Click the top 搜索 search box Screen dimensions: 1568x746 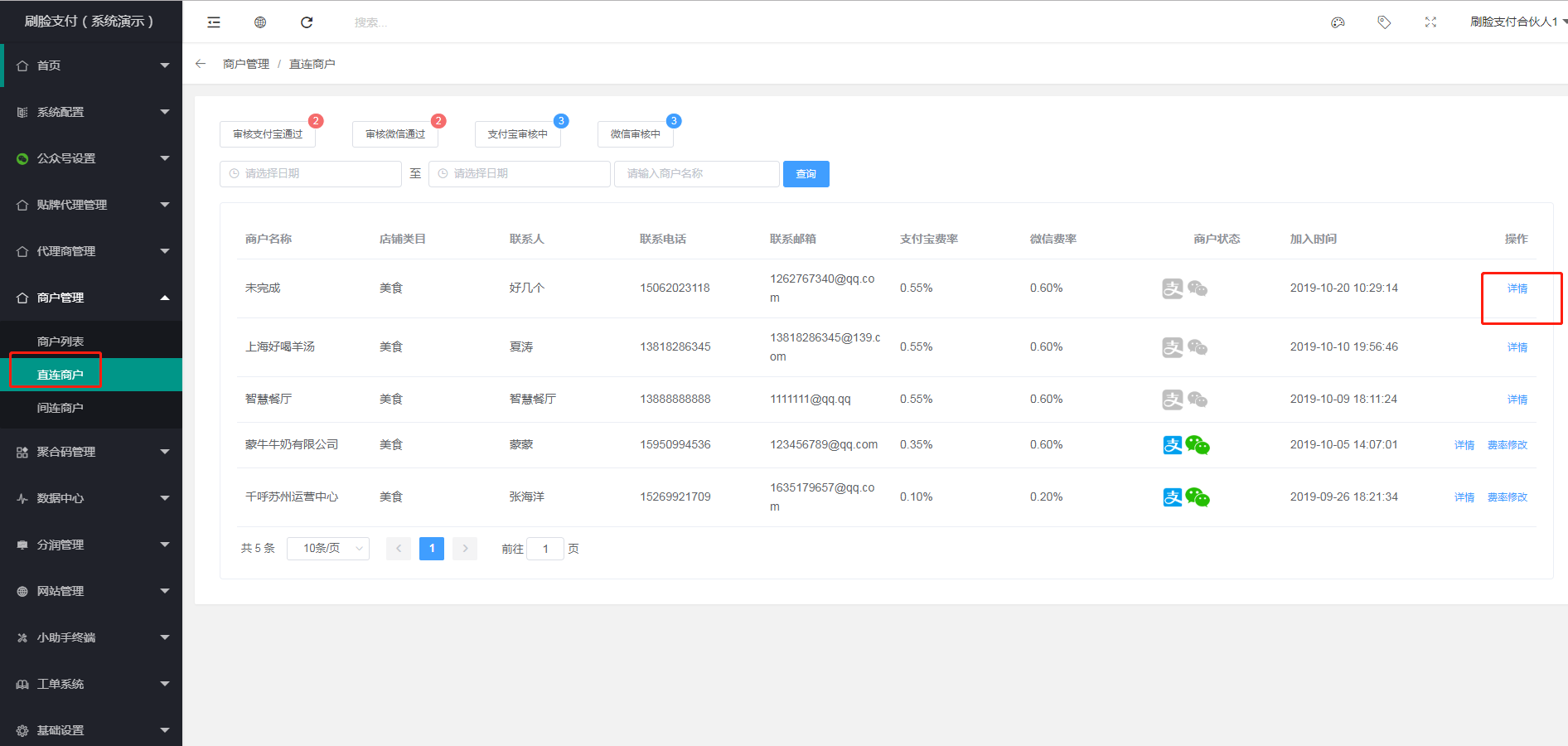[370, 22]
